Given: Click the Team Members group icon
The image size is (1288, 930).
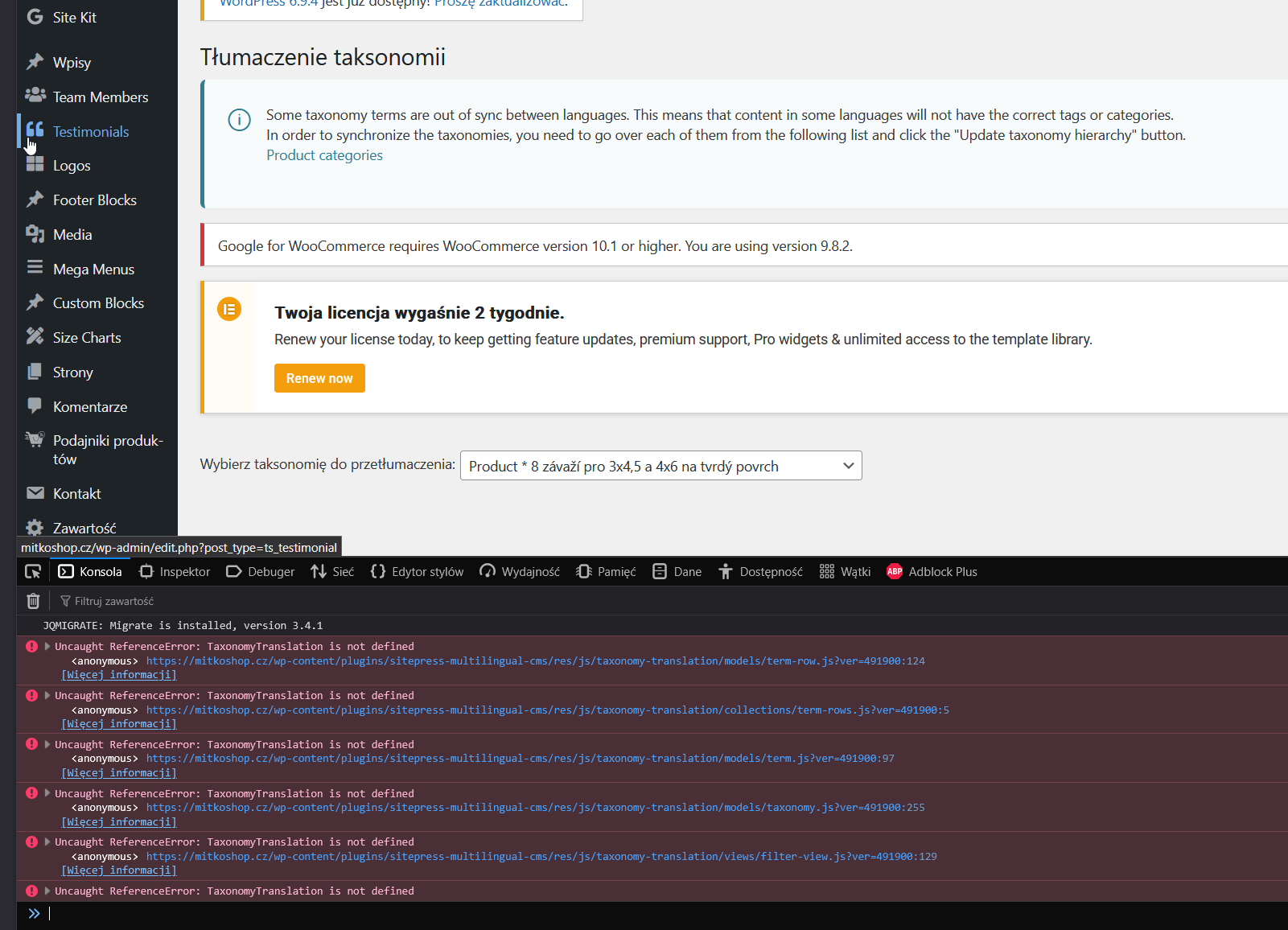Looking at the screenshot, I should coord(35,96).
